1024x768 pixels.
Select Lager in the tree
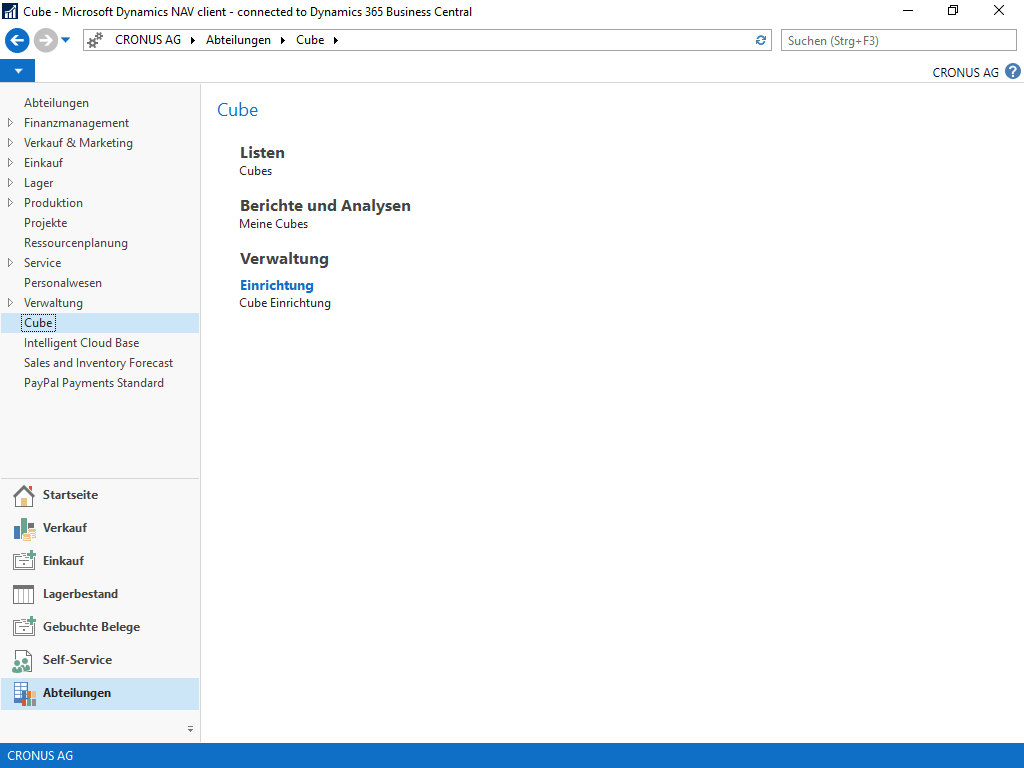[x=39, y=183]
